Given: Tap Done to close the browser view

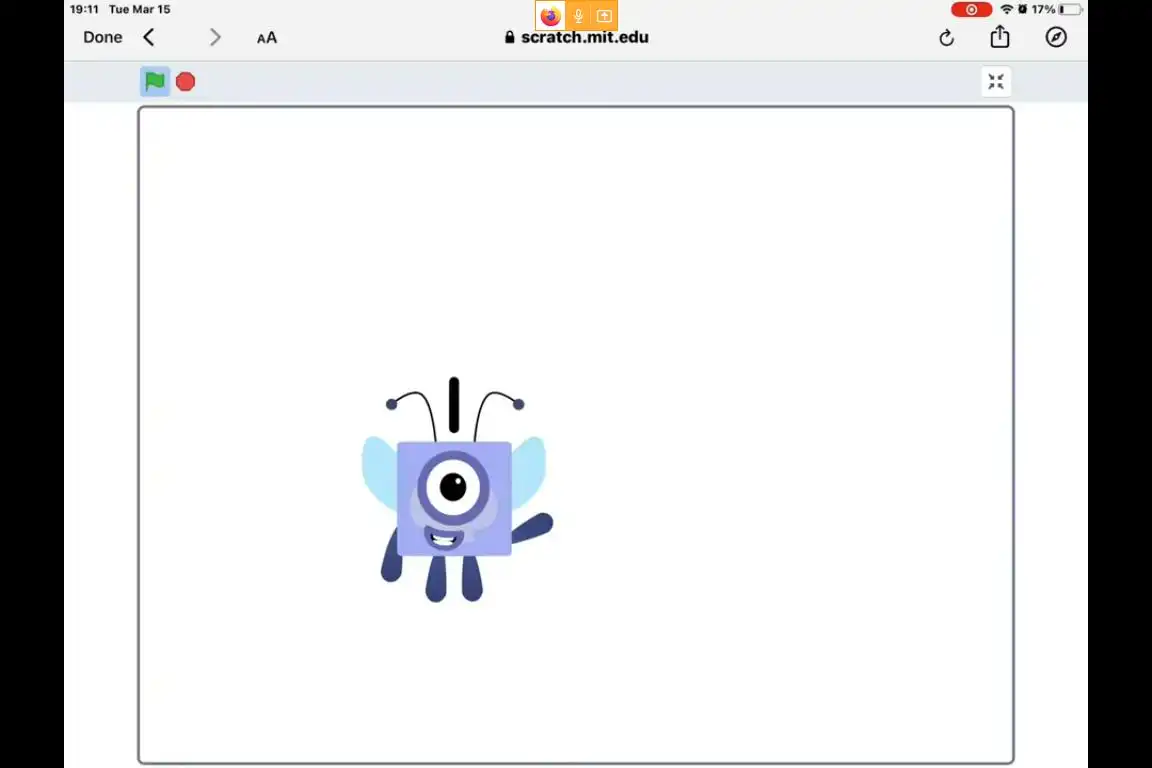Looking at the screenshot, I should click(x=102, y=37).
